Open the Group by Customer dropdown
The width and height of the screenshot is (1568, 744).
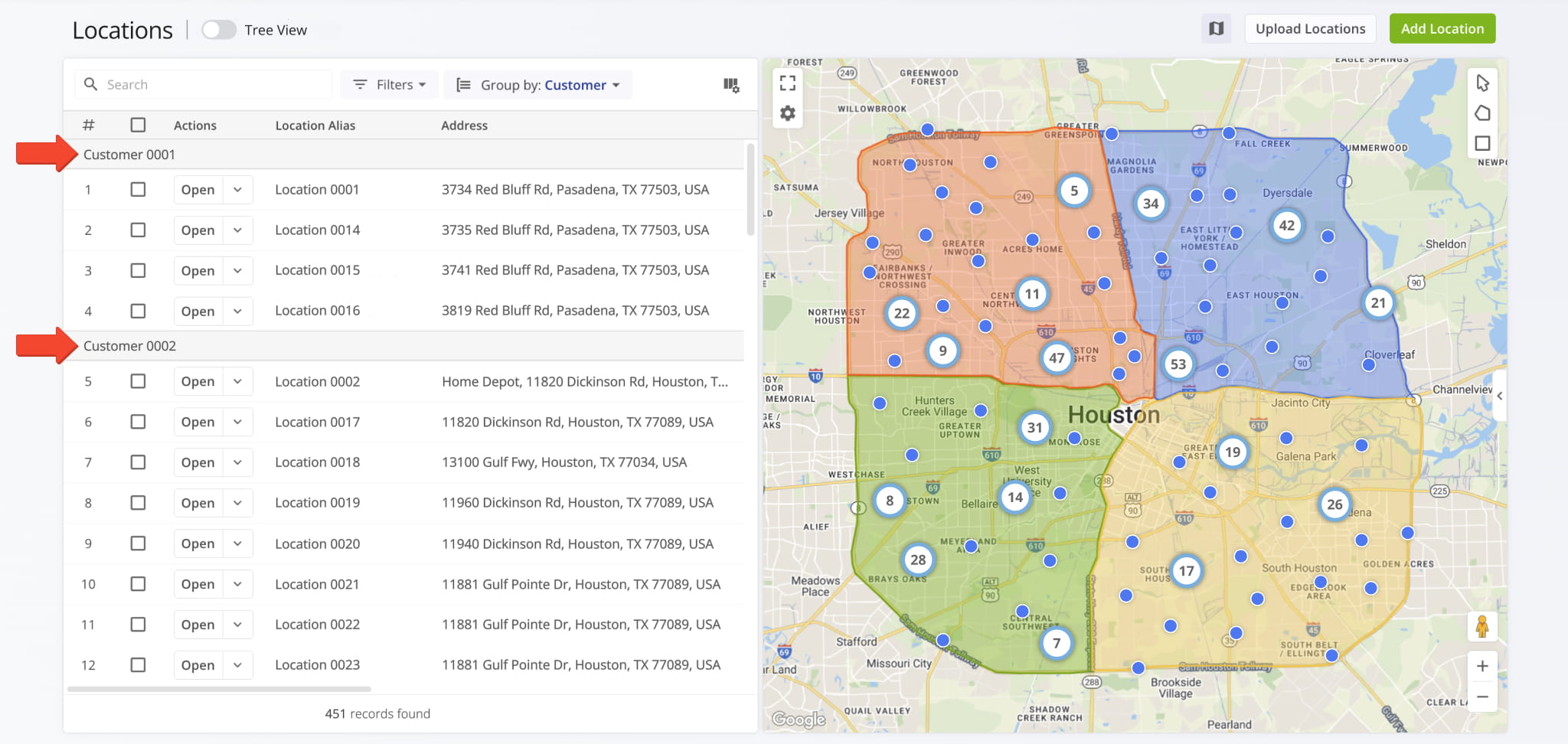click(538, 85)
